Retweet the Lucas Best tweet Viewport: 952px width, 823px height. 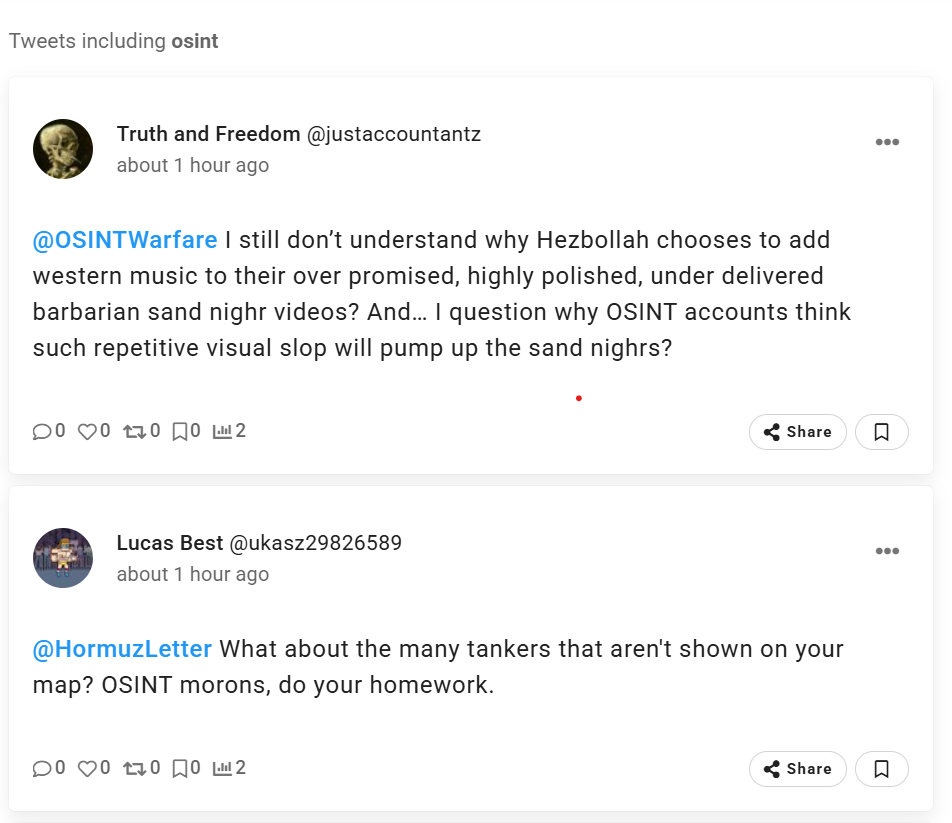[133, 769]
